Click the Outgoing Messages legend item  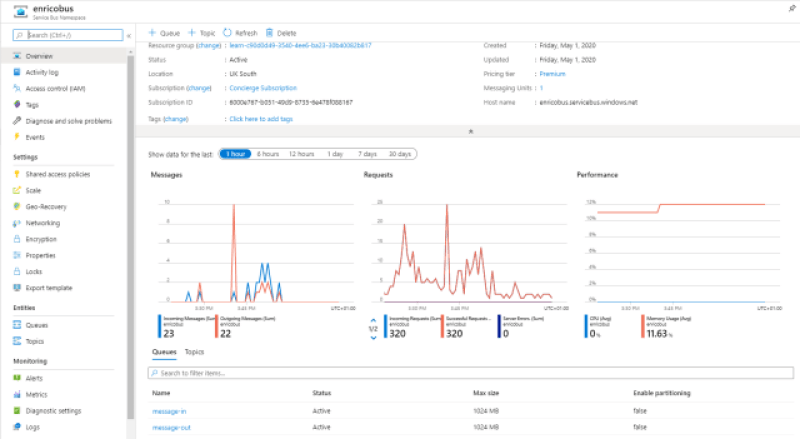tap(245, 326)
